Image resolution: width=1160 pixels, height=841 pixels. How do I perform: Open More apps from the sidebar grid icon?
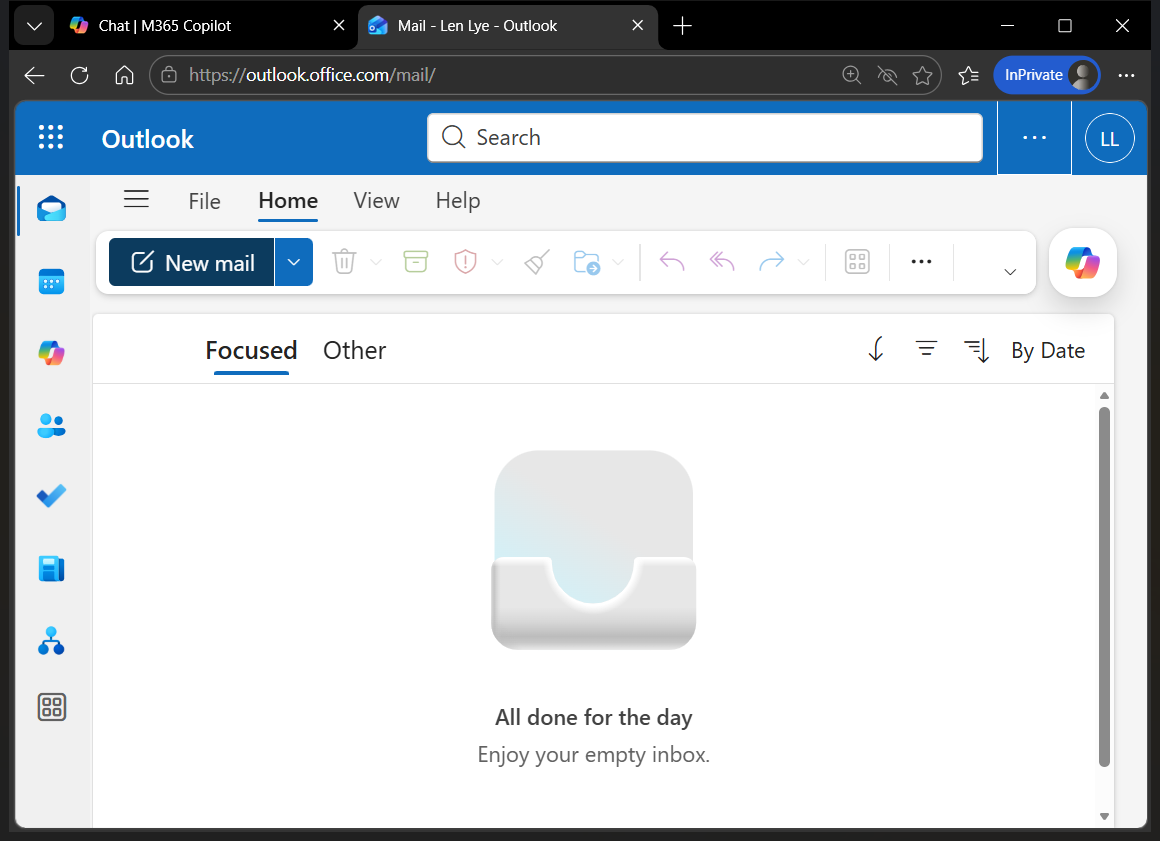(51, 707)
